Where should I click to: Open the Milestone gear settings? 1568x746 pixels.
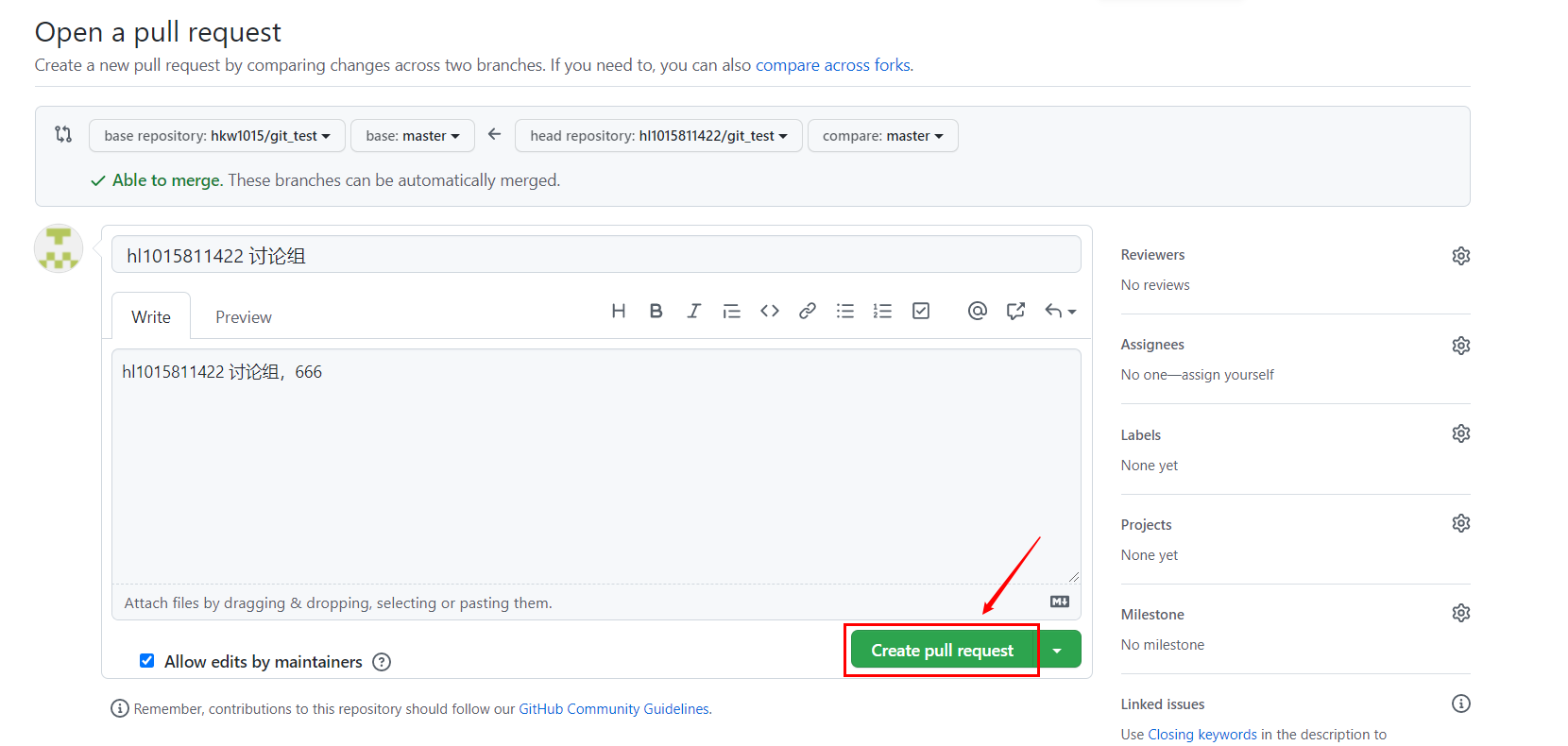tap(1461, 613)
